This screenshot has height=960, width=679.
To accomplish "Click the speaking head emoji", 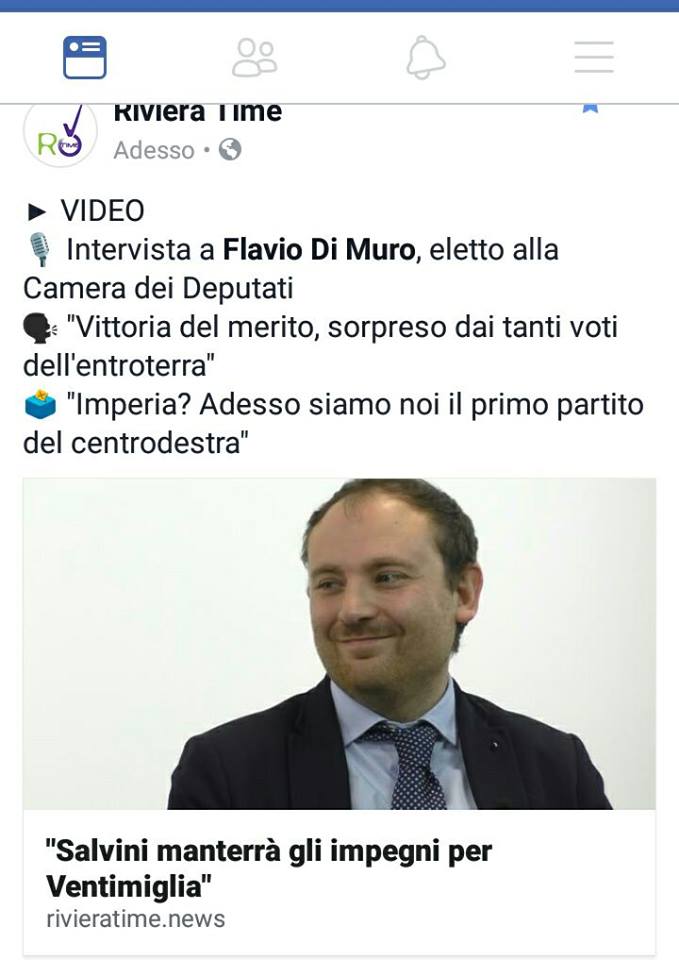I will [40, 328].
